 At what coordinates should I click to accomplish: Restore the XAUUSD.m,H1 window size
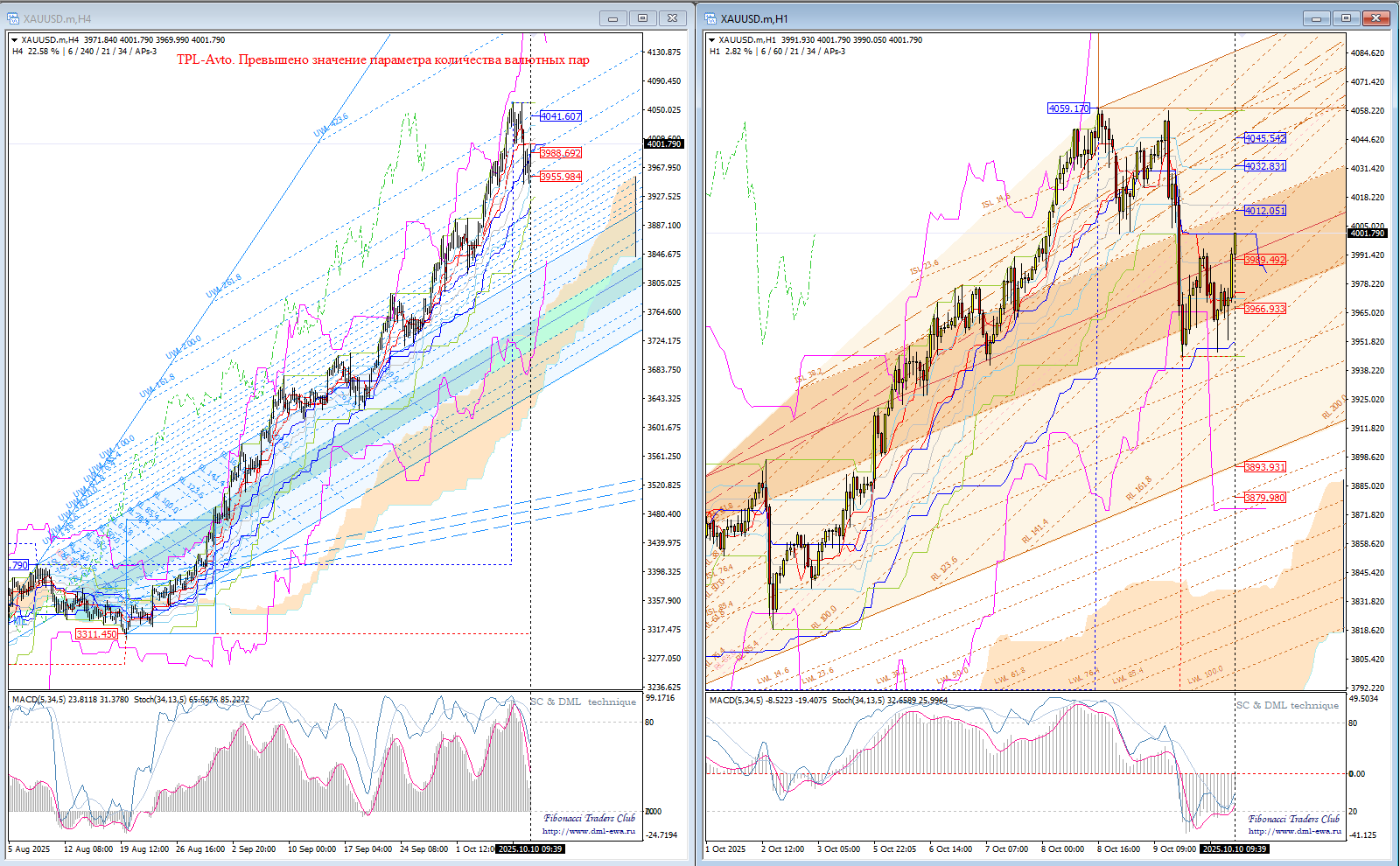click(x=1346, y=18)
